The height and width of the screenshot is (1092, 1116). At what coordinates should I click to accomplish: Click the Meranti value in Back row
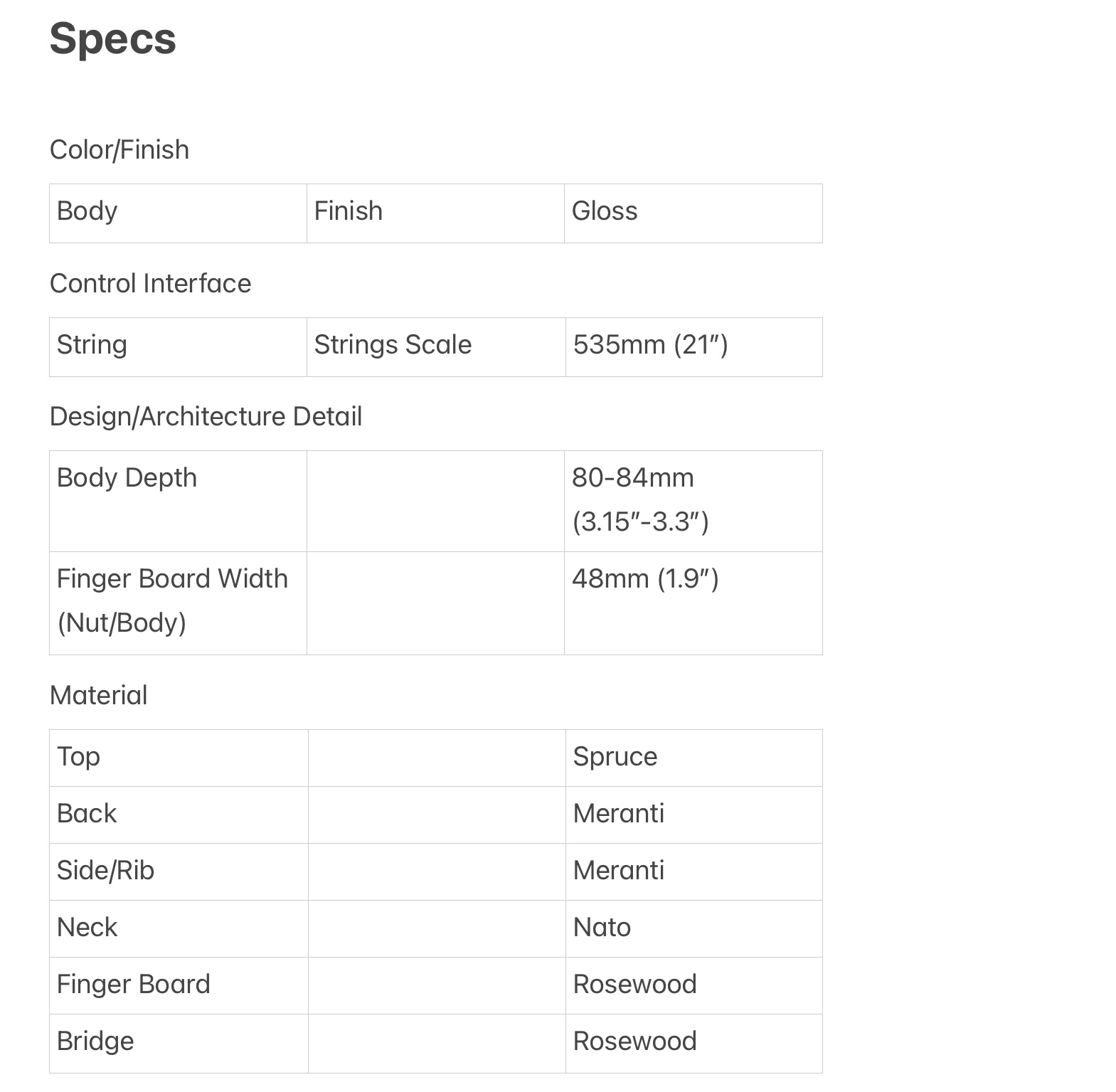click(619, 814)
